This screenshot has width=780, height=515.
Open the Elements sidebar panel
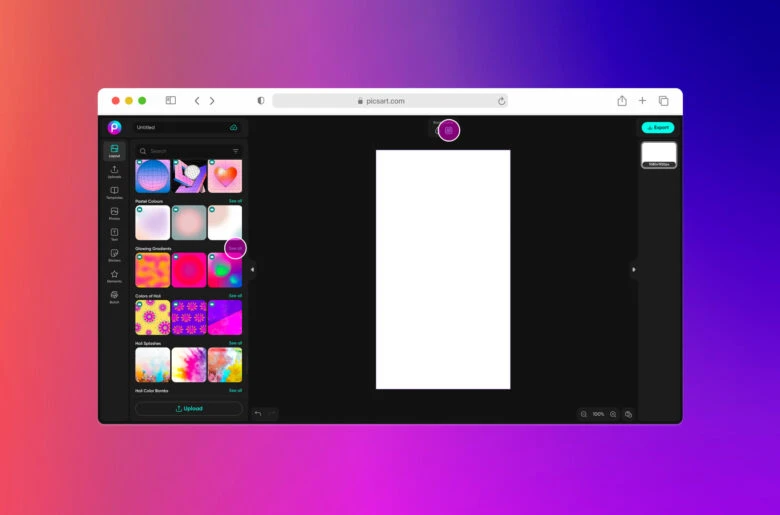click(x=114, y=276)
